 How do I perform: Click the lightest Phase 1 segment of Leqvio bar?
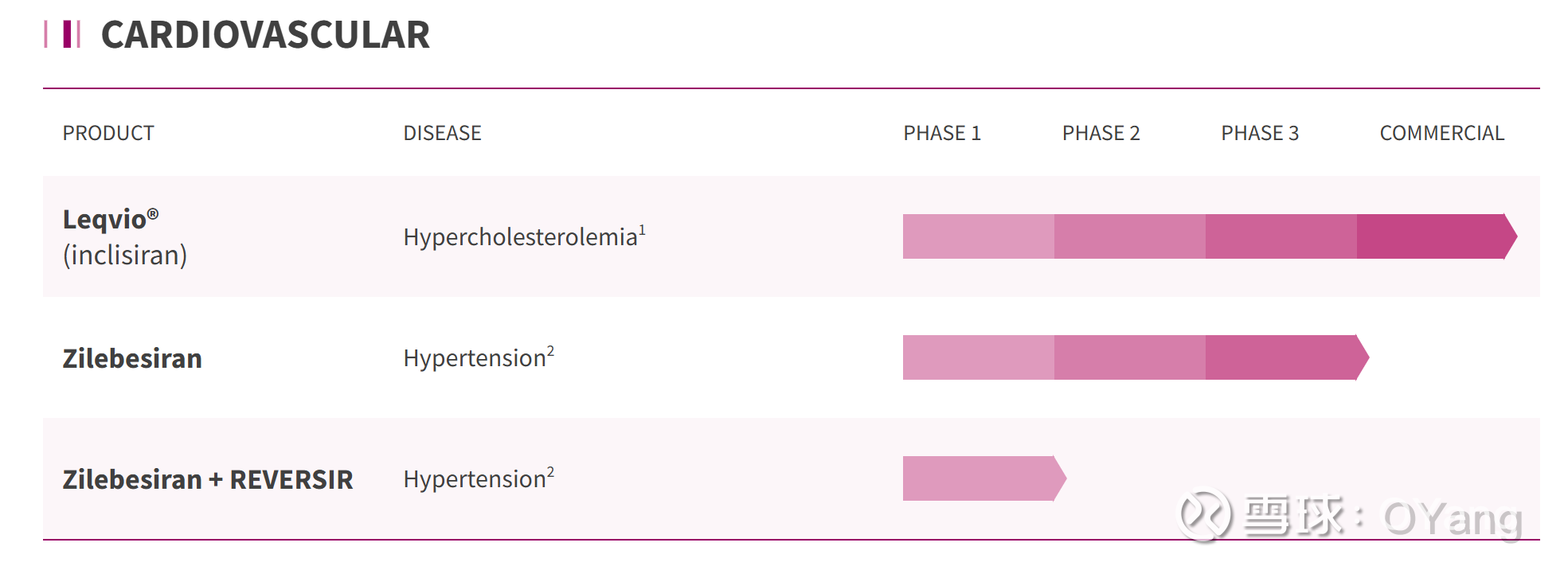[978, 236]
